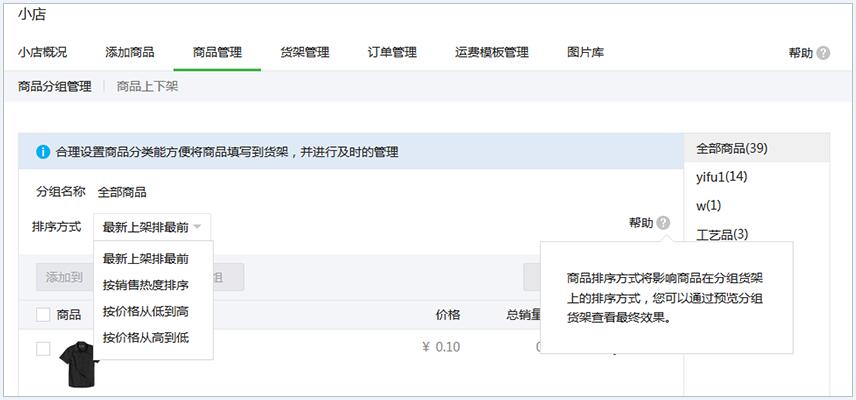Viewport: 856px width, 400px height.
Task: Go to the 货架管理 tab
Action: (304, 52)
